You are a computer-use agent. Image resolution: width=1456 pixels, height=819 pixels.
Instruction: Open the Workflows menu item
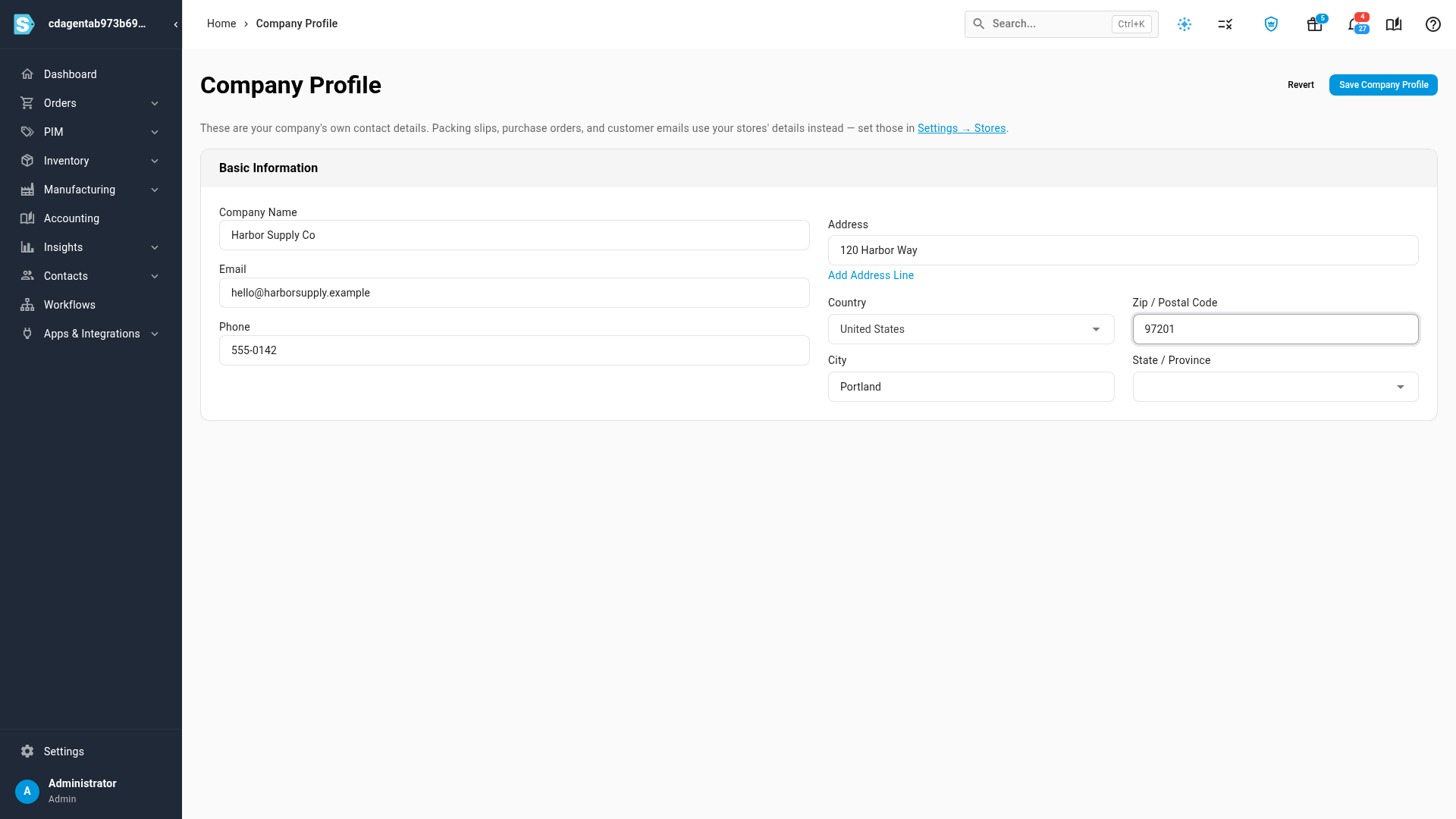91,305
